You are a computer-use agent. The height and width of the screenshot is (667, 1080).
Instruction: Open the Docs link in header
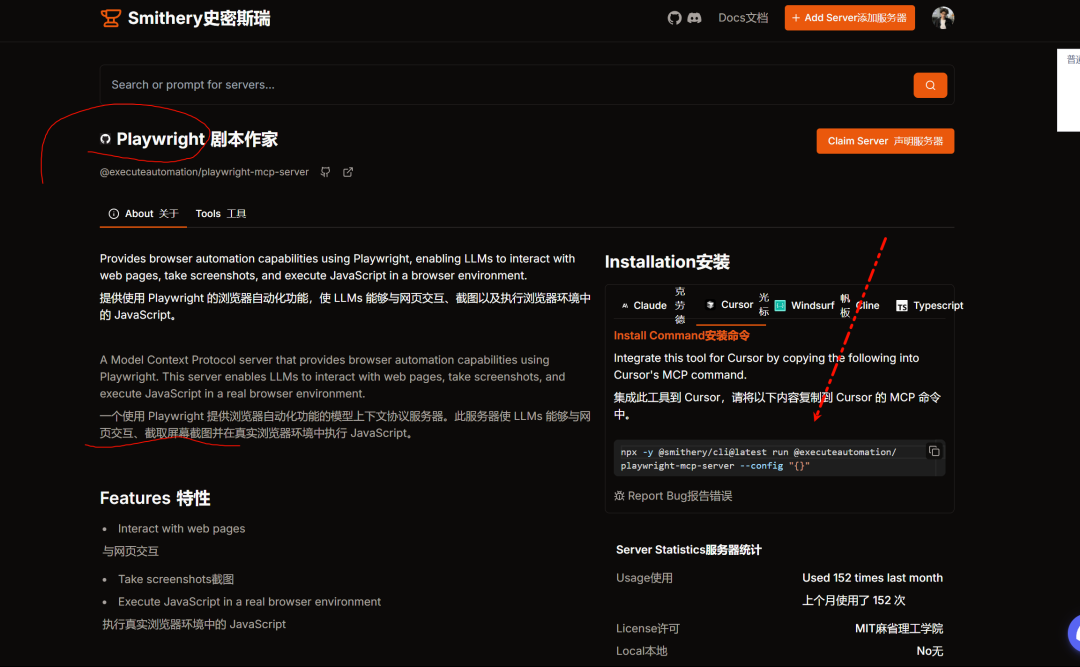[x=742, y=18]
